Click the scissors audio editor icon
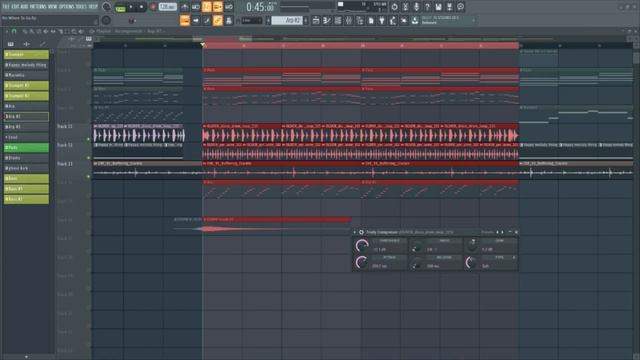Screen dimensions: 640x360 point(405,7)
